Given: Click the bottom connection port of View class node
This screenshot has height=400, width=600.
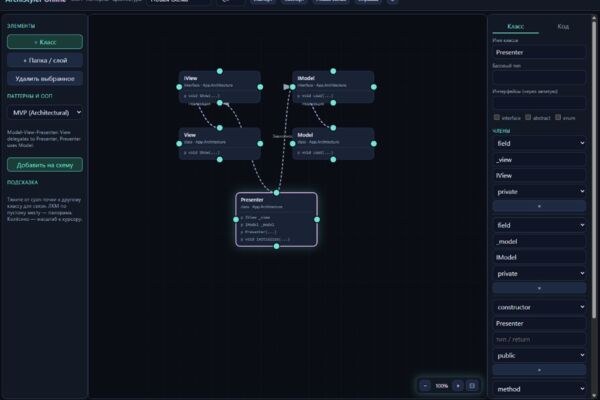Looking at the screenshot, I should pyautogui.click(x=220, y=159).
